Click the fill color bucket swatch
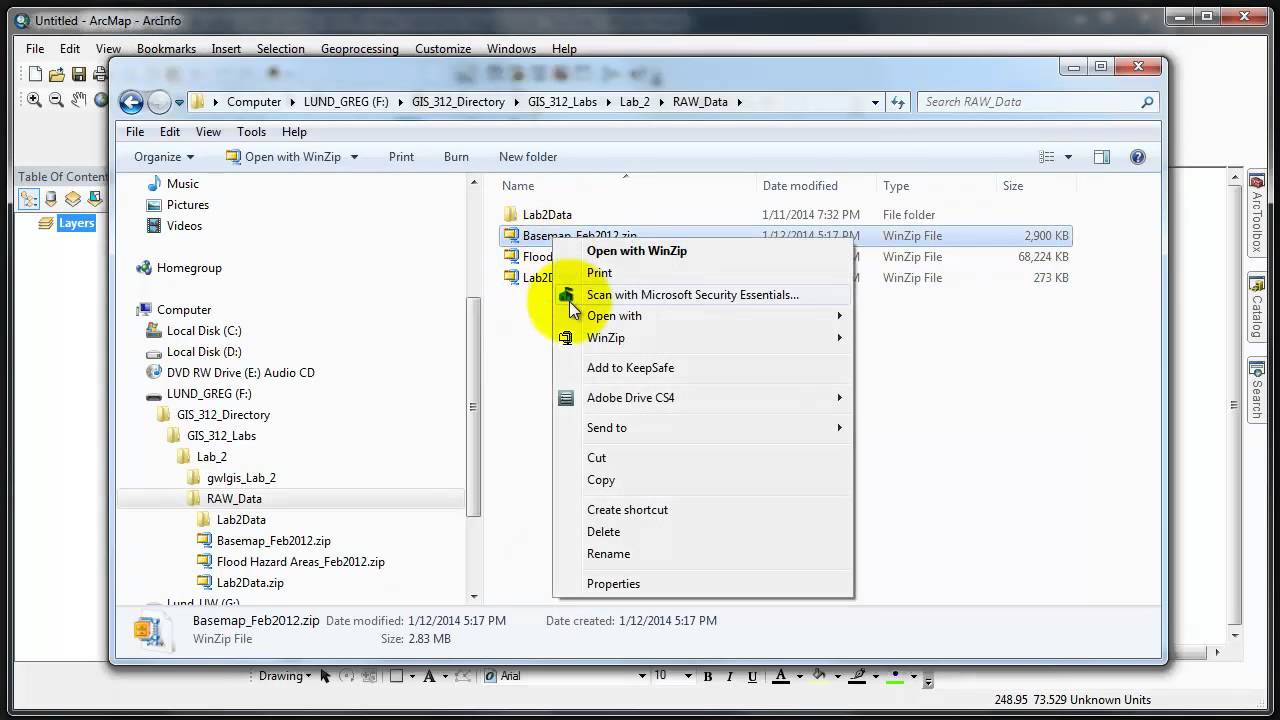The height and width of the screenshot is (720, 1280). [819, 676]
